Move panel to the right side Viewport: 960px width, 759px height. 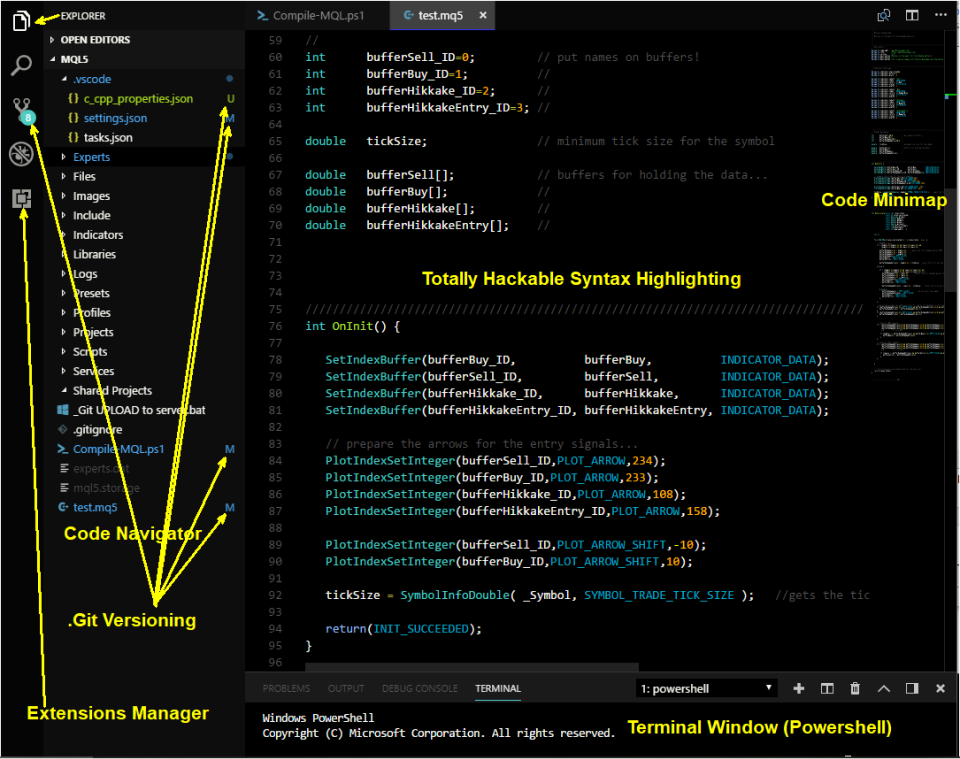tap(912, 689)
